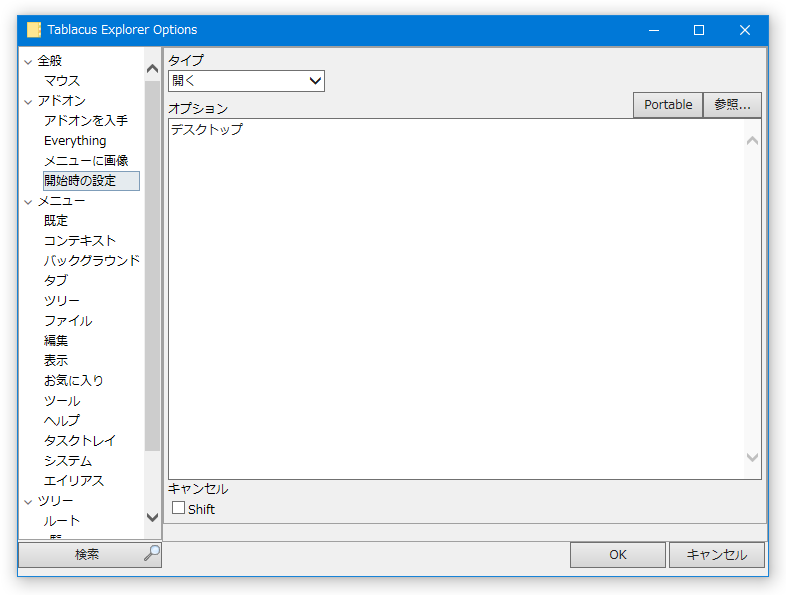The height and width of the screenshot is (595, 786).
Task: Select ファイル in the tree
Action: (68, 321)
